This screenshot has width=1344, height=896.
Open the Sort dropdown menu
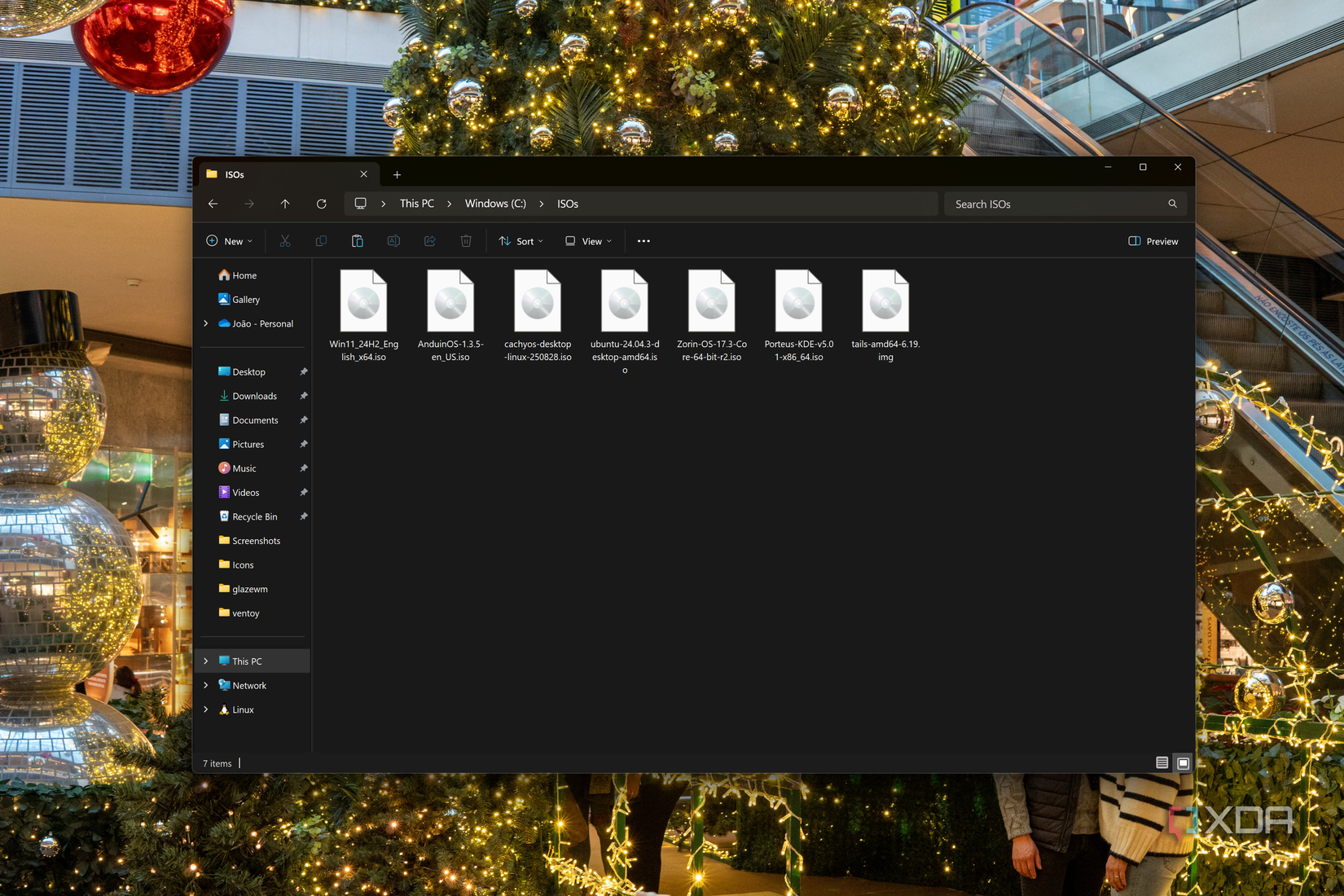point(521,241)
